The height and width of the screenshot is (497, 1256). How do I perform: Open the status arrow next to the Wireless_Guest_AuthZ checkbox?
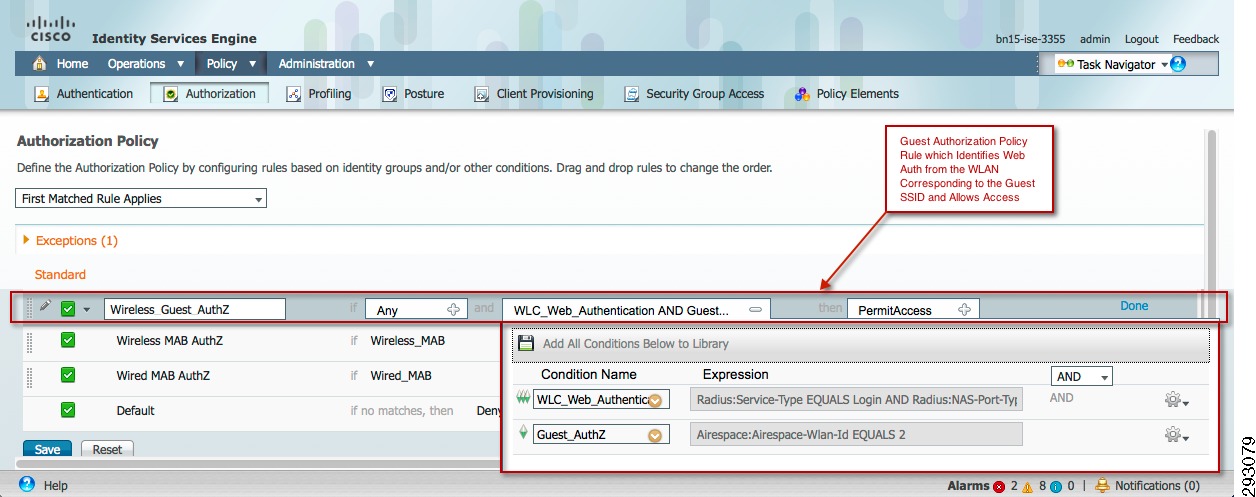click(86, 310)
